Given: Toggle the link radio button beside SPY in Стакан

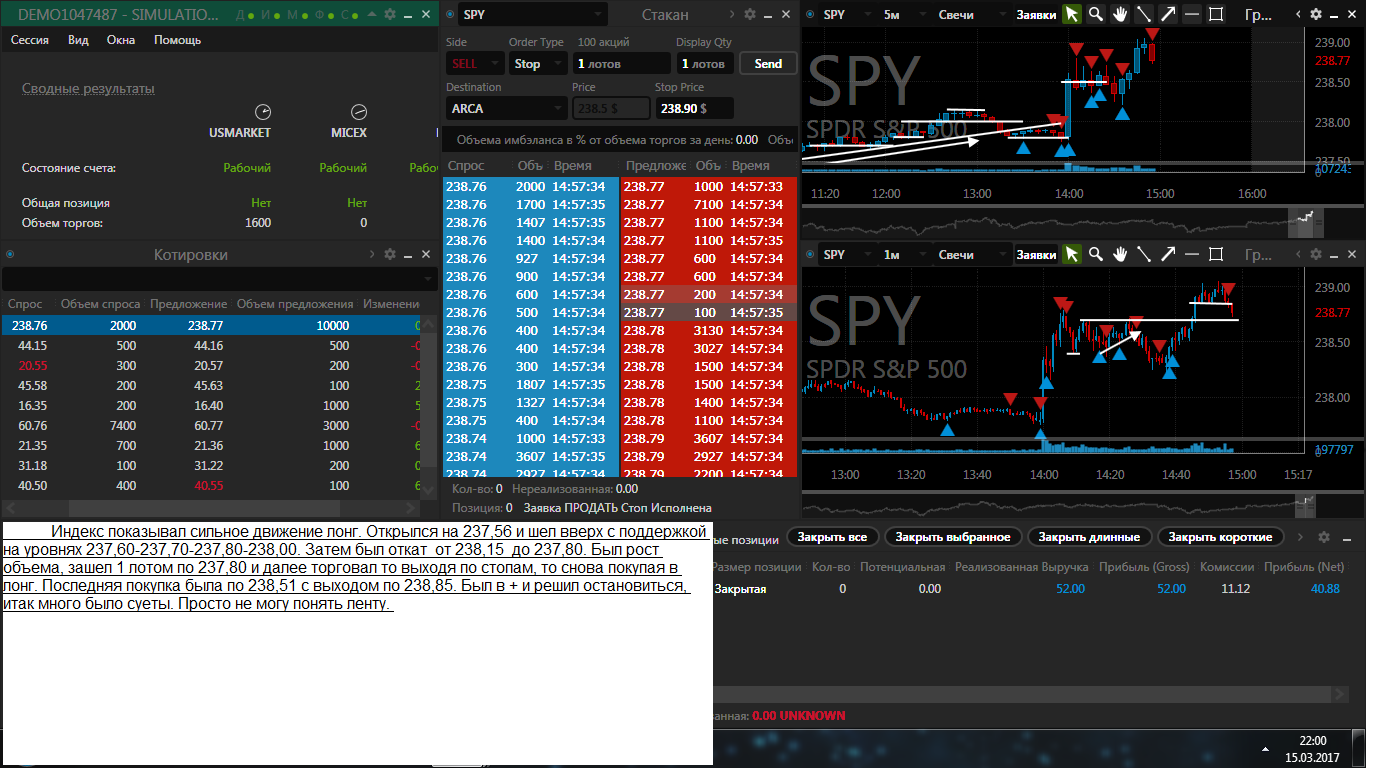Looking at the screenshot, I should (x=450, y=14).
